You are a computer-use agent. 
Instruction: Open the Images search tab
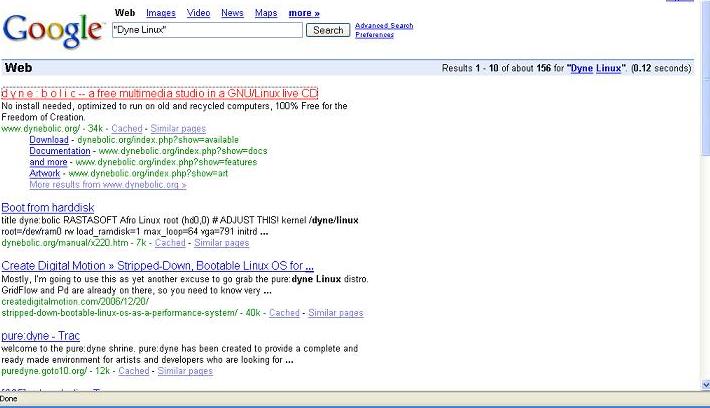tap(160, 13)
